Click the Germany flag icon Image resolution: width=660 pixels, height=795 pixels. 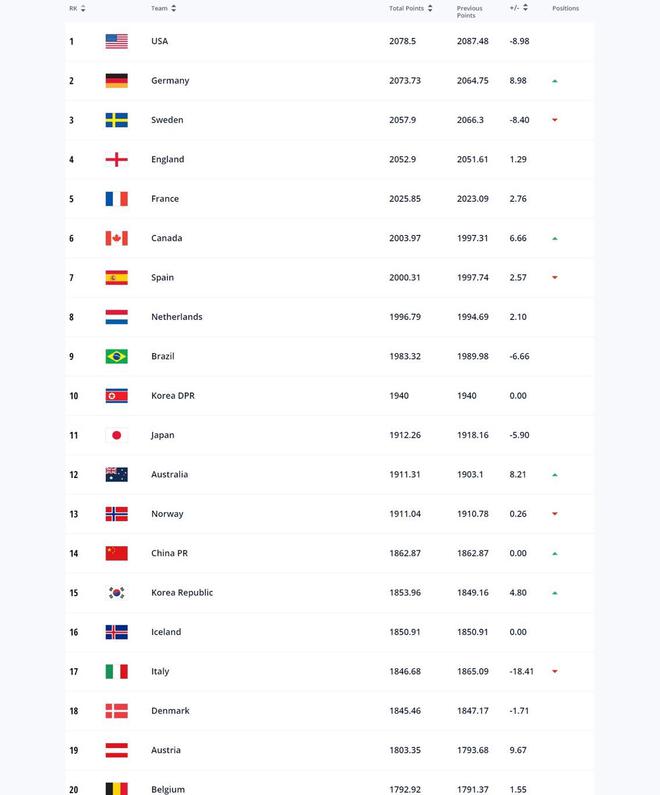[x=116, y=81]
